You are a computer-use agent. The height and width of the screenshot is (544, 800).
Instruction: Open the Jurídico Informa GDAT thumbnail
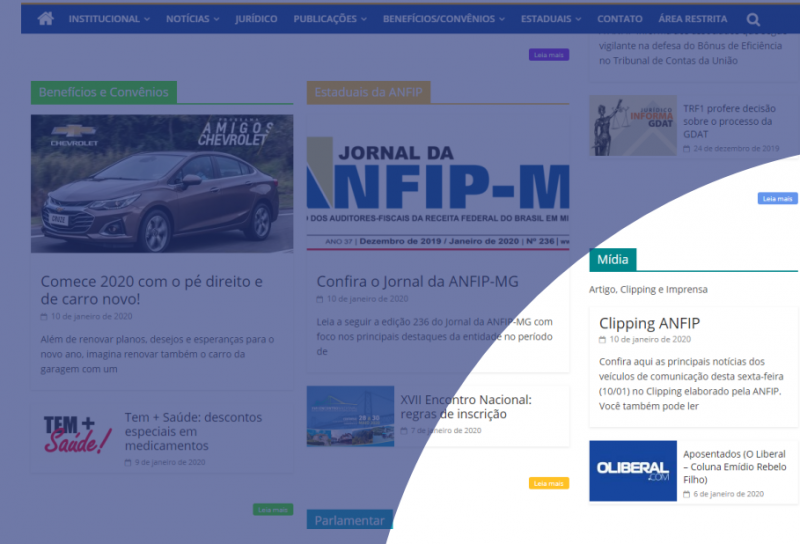point(633,126)
